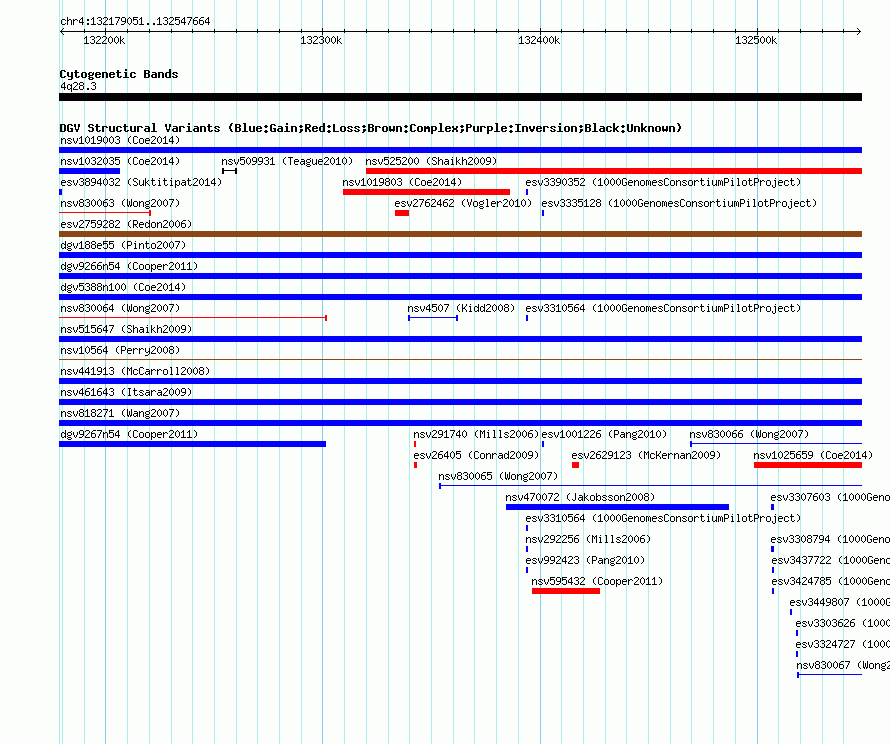The height and width of the screenshot is (744, 890).
Task: Open variant esv3894032 (Suktitipat2014) label
Action: 141,182
